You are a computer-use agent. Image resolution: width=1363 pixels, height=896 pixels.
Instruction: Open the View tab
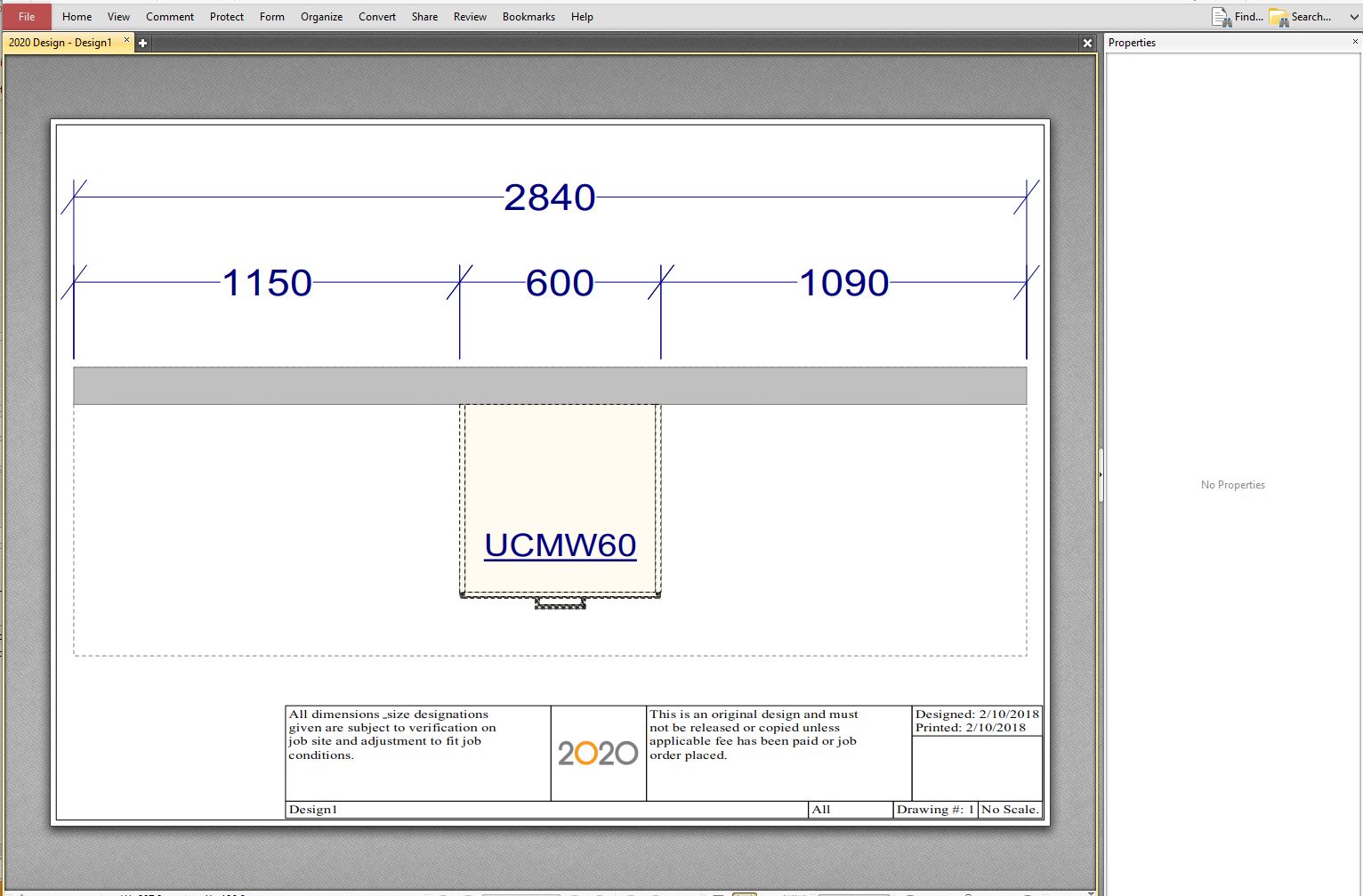118,17
